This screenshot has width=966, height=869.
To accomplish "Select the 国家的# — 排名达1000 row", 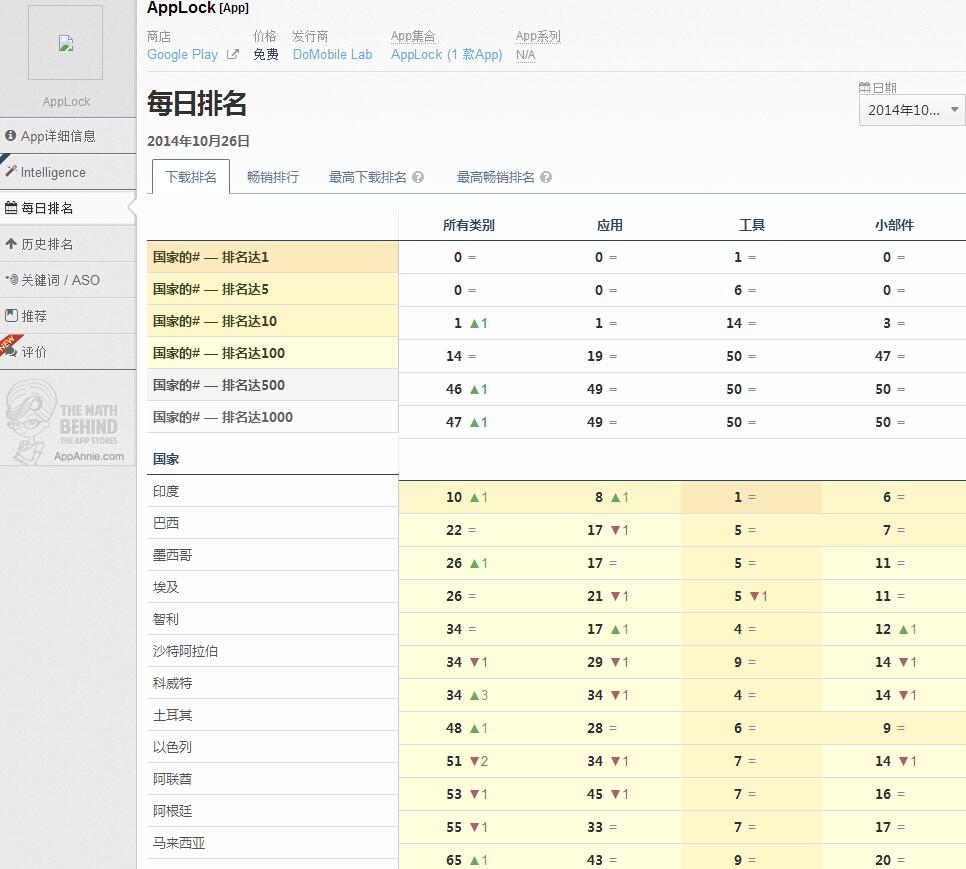I will [x=272, y=418].
